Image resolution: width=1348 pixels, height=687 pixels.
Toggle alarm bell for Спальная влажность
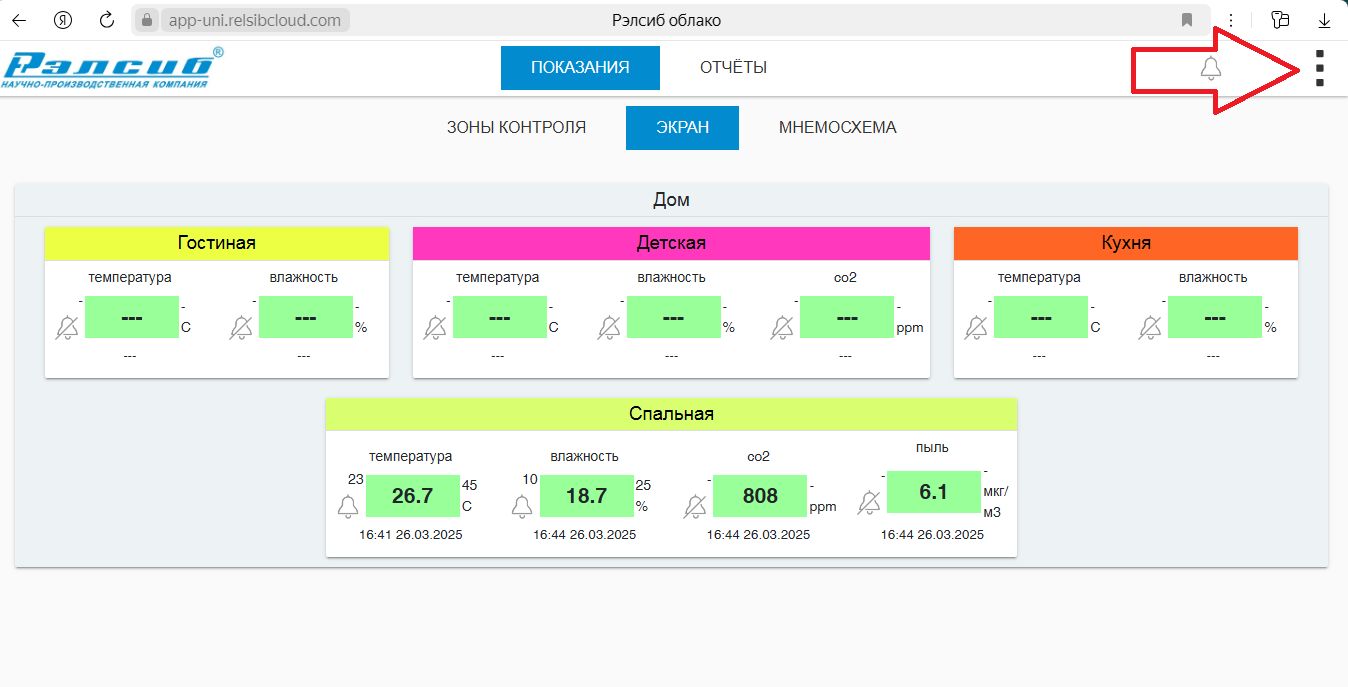pos(522,506)
